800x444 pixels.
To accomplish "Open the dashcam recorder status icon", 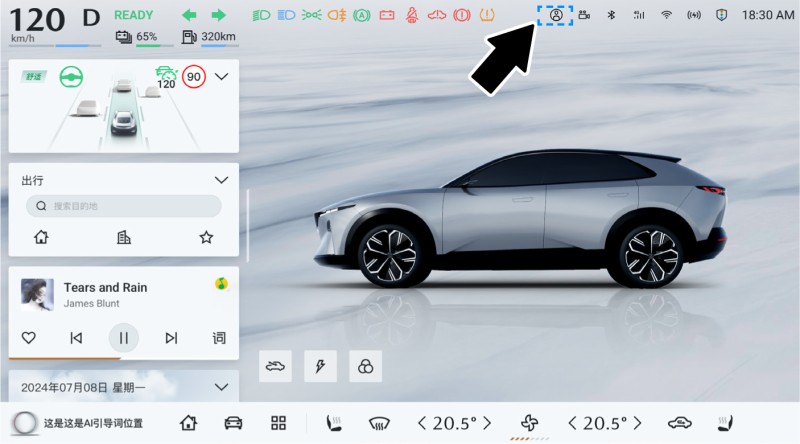I will pyautogui.click(x=584, y=15).
